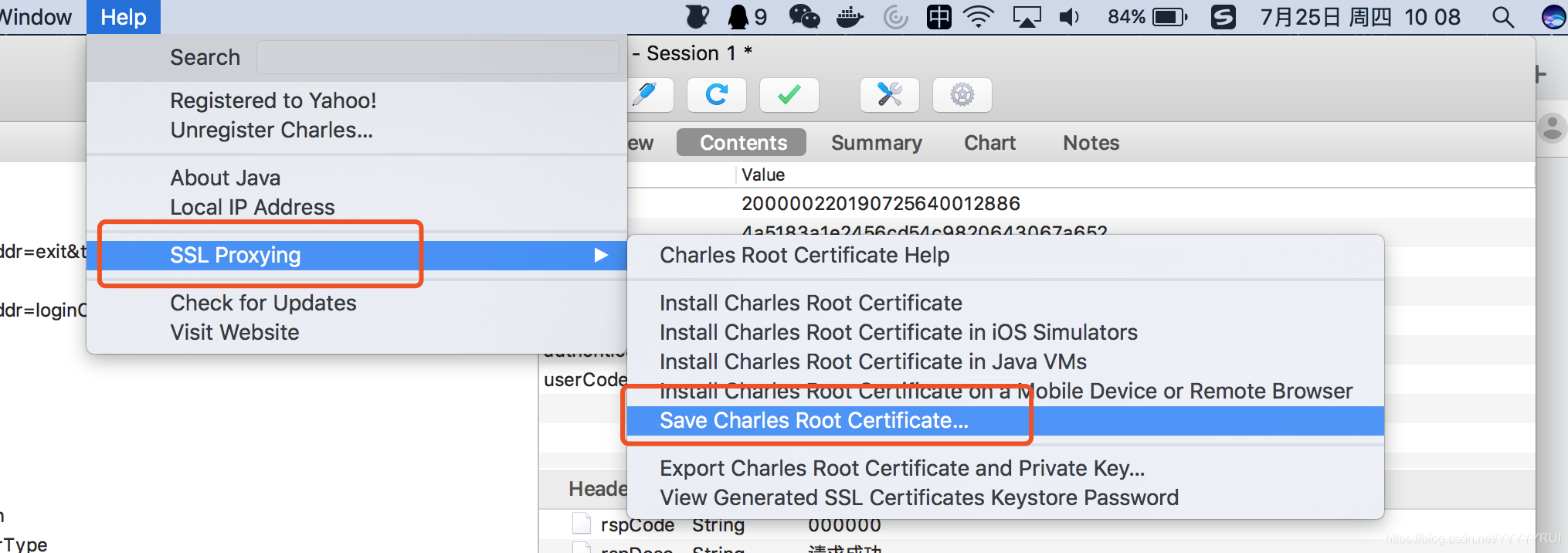Viewport: 1568px width, 553px height.
Task: Click the document icon beside rspCode
Action: 582,524
